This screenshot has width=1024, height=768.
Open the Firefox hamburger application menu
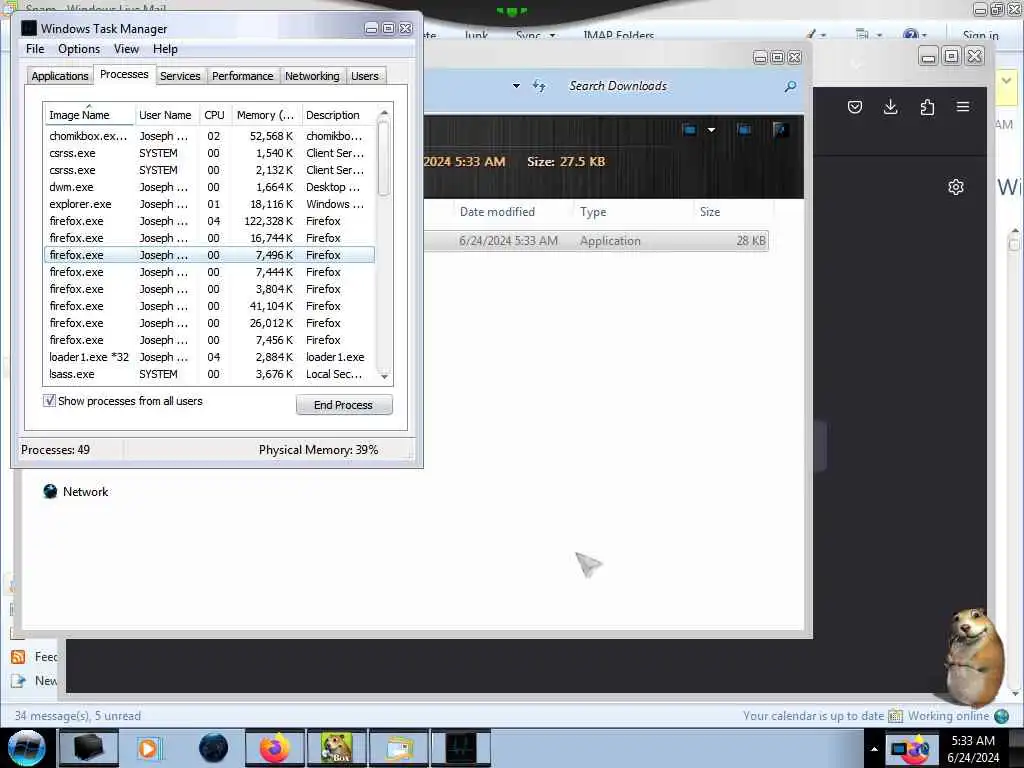point(963,106)
